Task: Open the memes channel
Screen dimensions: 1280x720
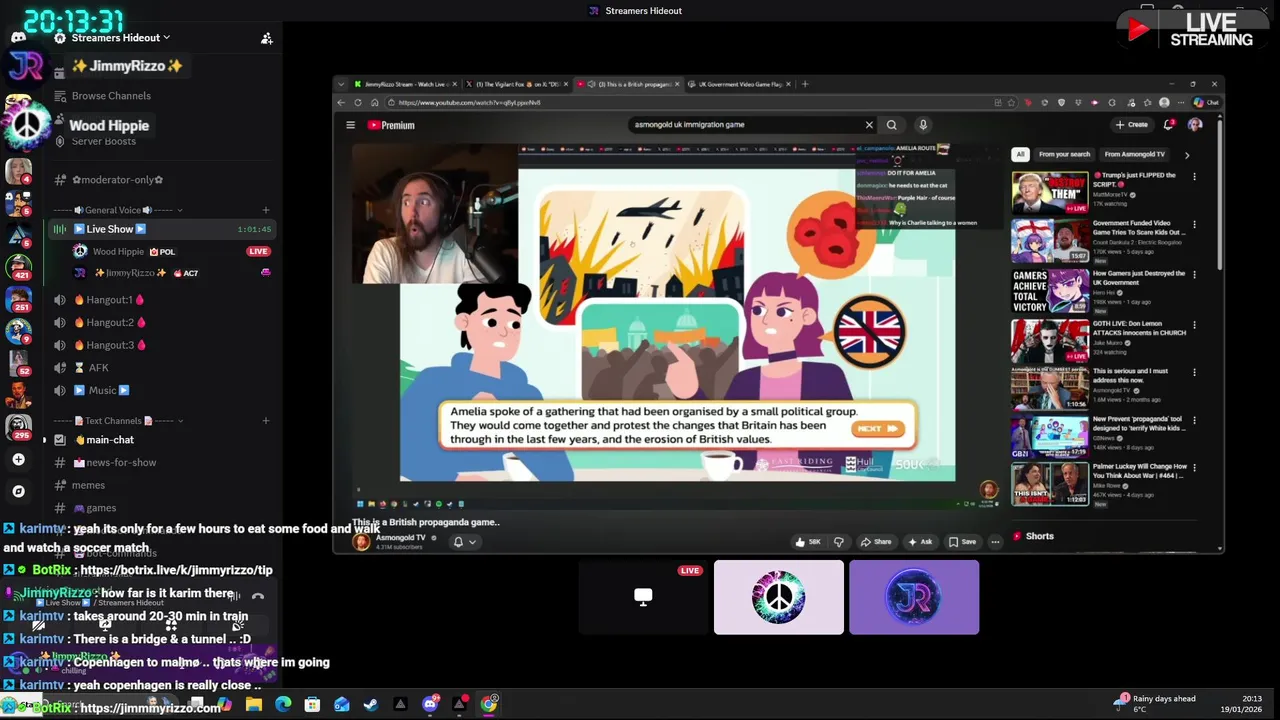Action: 88,485
